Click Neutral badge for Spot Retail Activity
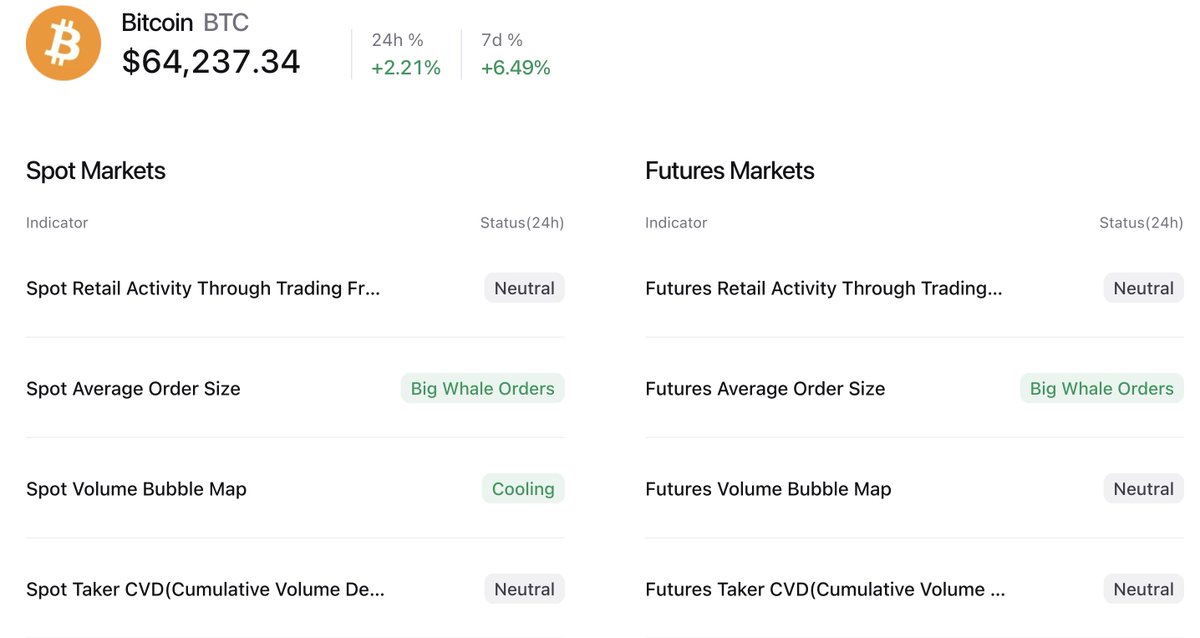Image resolution: width=1200 pixels, height=638 pixels. pos(524,288)
